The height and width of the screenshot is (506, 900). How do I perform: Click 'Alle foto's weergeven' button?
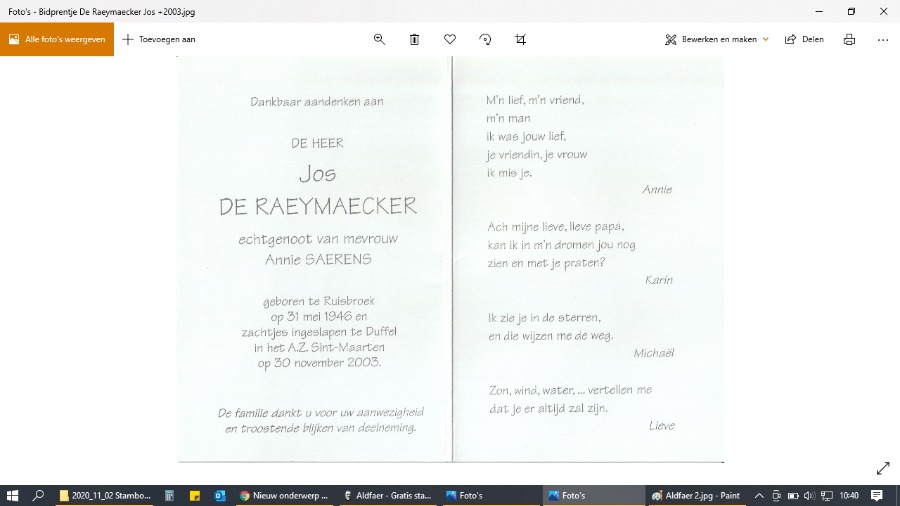(x=57, y=39)
